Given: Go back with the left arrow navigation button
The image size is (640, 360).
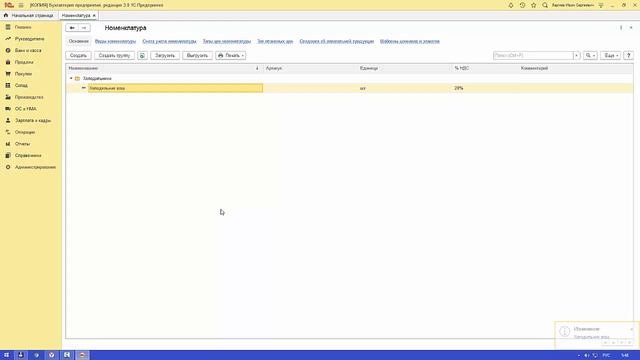Looking at the screenshot, I should (72, 28).
